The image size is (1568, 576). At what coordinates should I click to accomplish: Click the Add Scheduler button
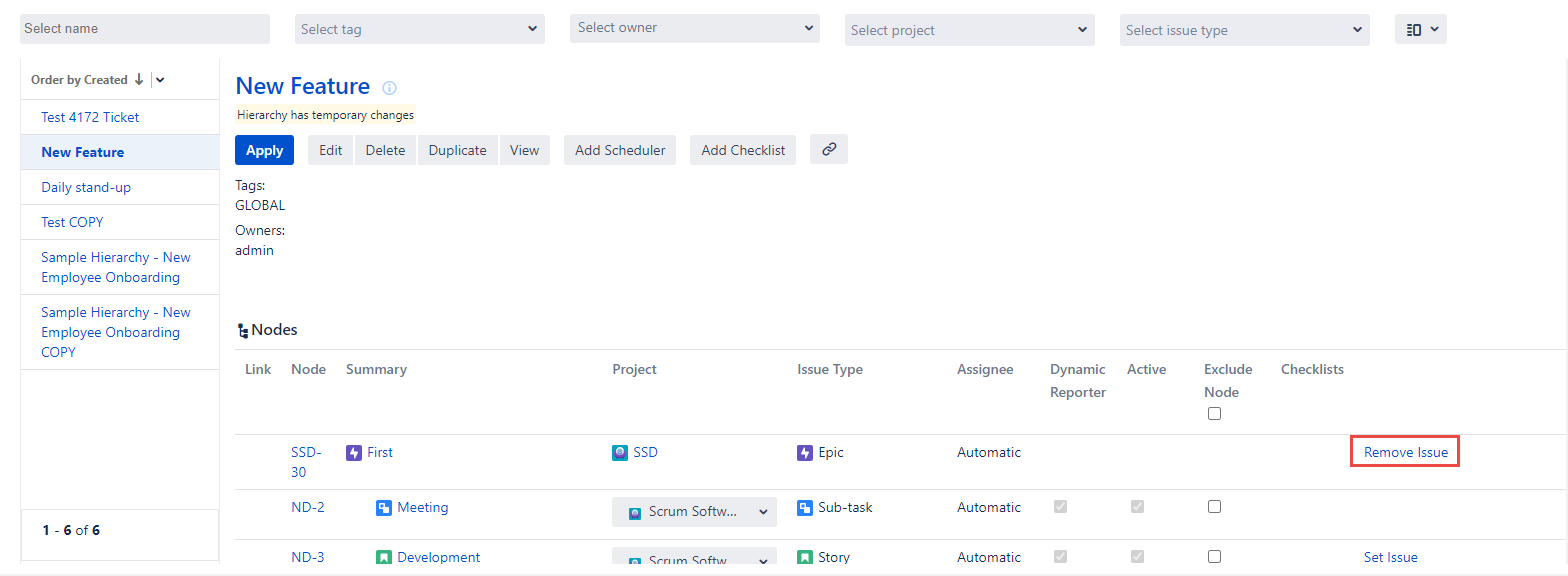pos(620,151)
